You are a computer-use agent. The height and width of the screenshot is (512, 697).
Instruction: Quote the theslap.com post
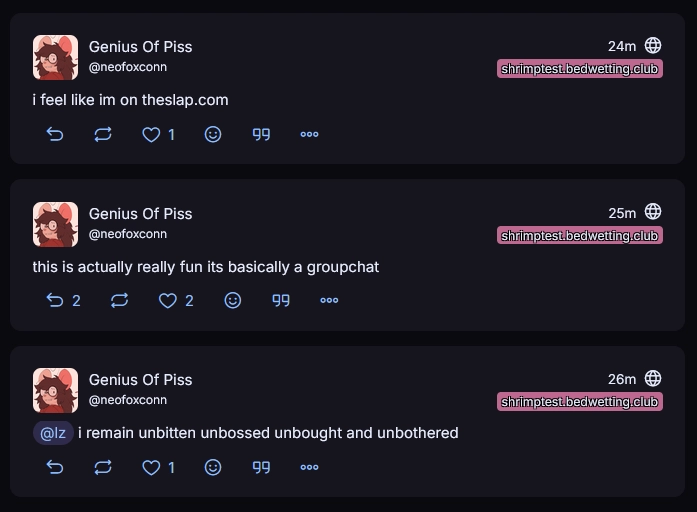[x=261, y=134]
